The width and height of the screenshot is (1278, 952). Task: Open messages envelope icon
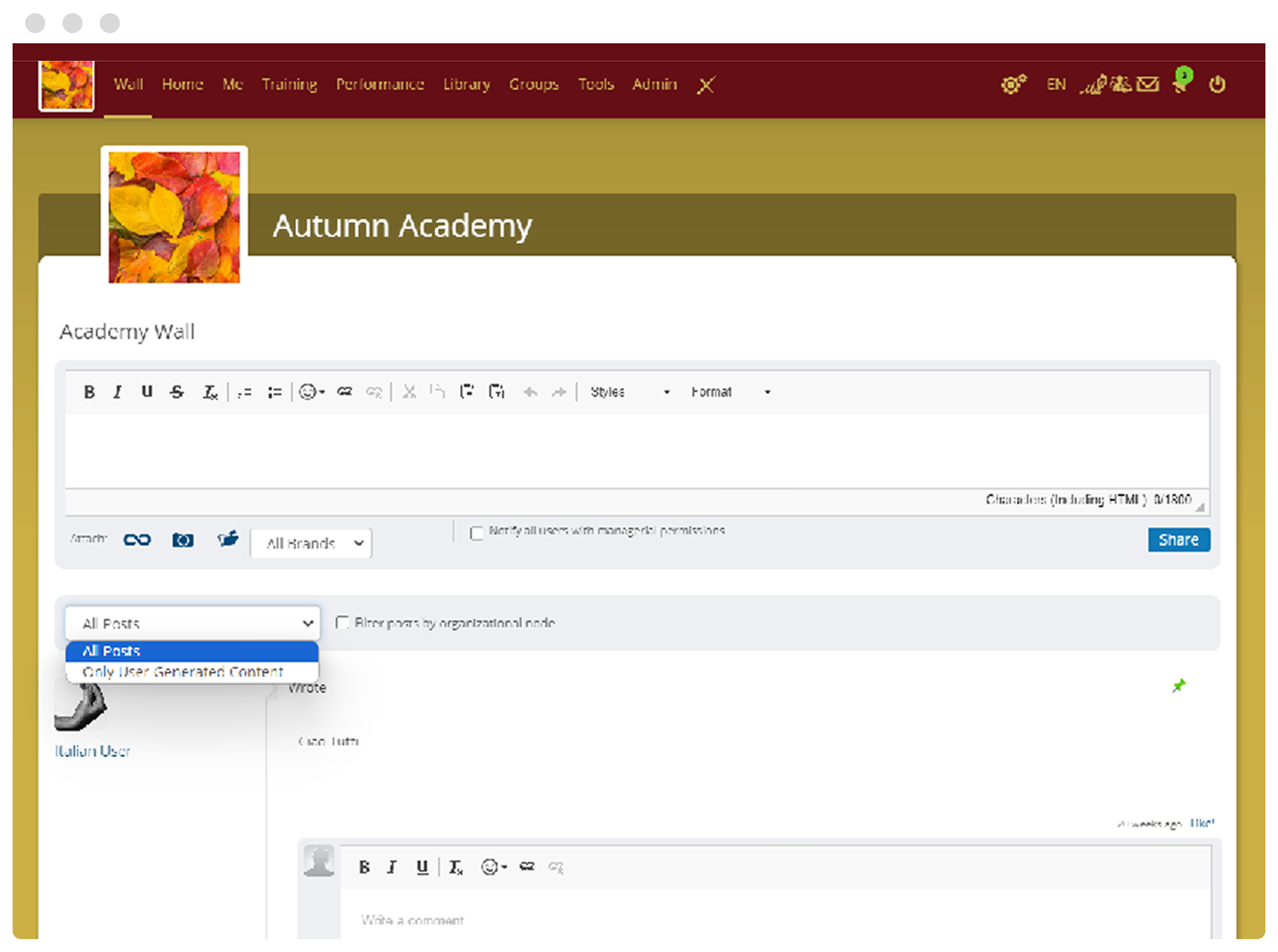(x=1148, y=85)
